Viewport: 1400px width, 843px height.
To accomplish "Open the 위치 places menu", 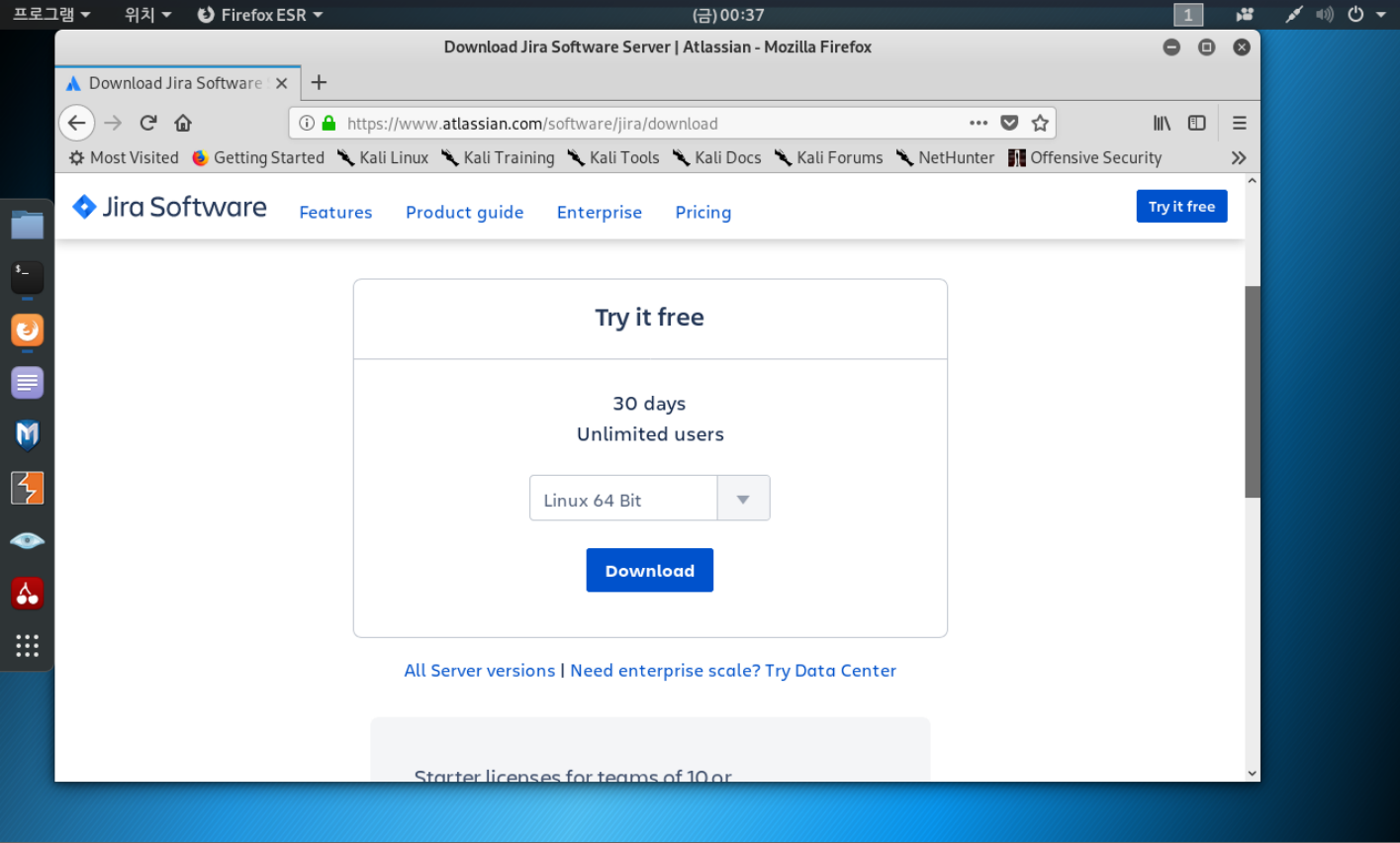I will pyautogui.click(x=147, y=14).
